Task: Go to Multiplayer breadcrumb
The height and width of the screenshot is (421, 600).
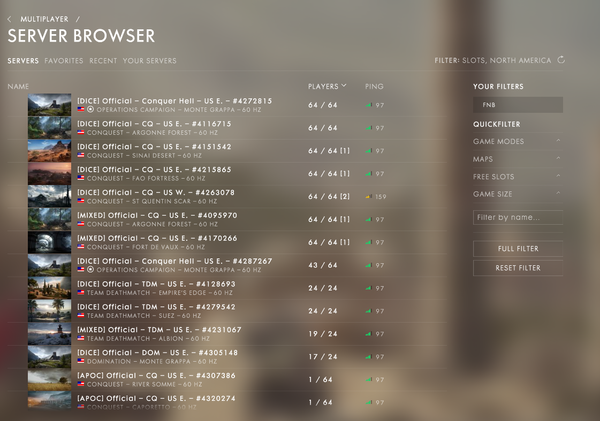Action: 44,19
